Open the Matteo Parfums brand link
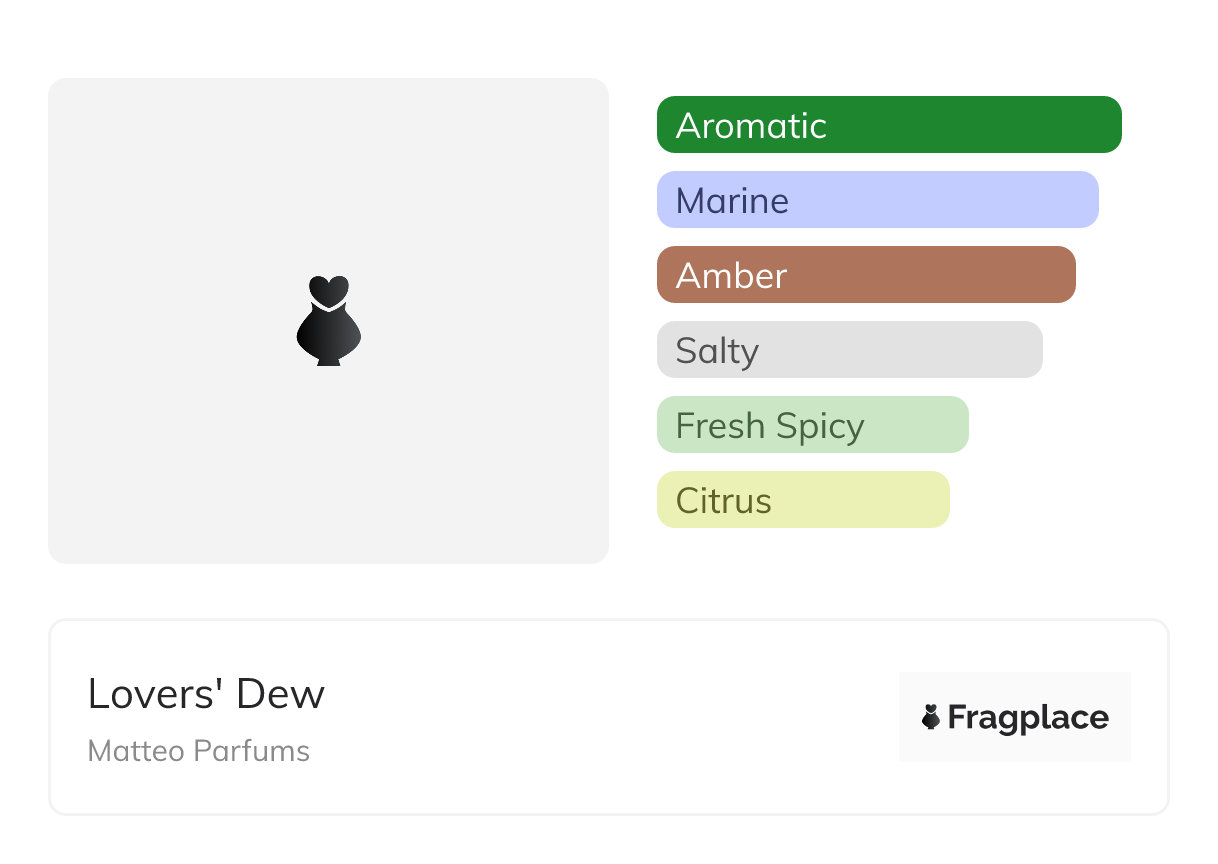Screen dimensions: 1218x864 (199, 751)
